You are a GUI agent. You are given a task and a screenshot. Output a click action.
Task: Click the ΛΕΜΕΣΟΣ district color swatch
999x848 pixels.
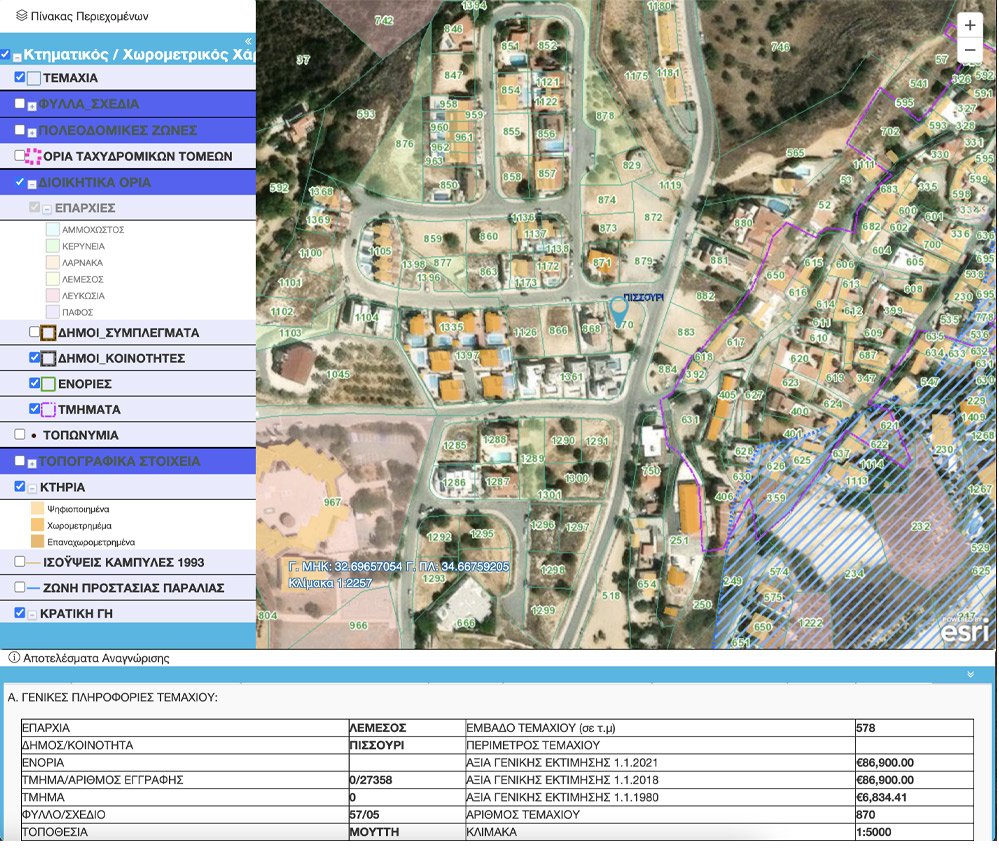click(x=53, y=279)
